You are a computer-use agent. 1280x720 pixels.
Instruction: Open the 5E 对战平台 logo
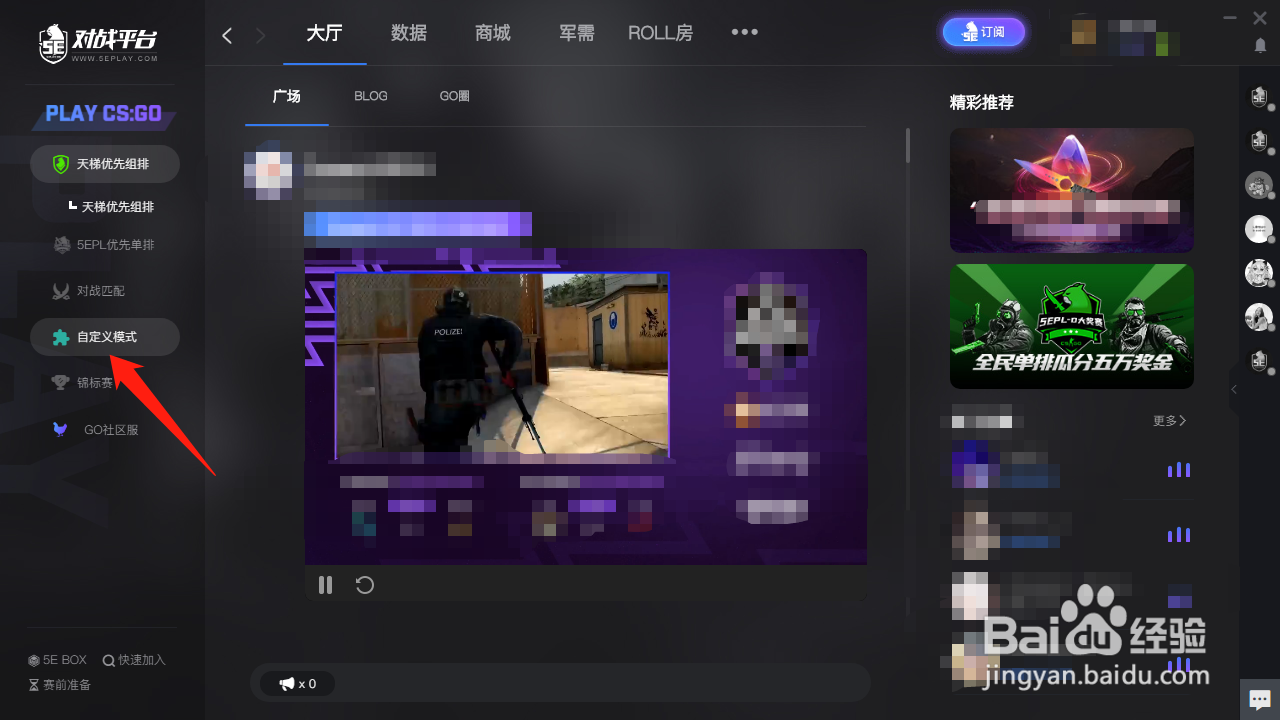click(x=98, y=42)
